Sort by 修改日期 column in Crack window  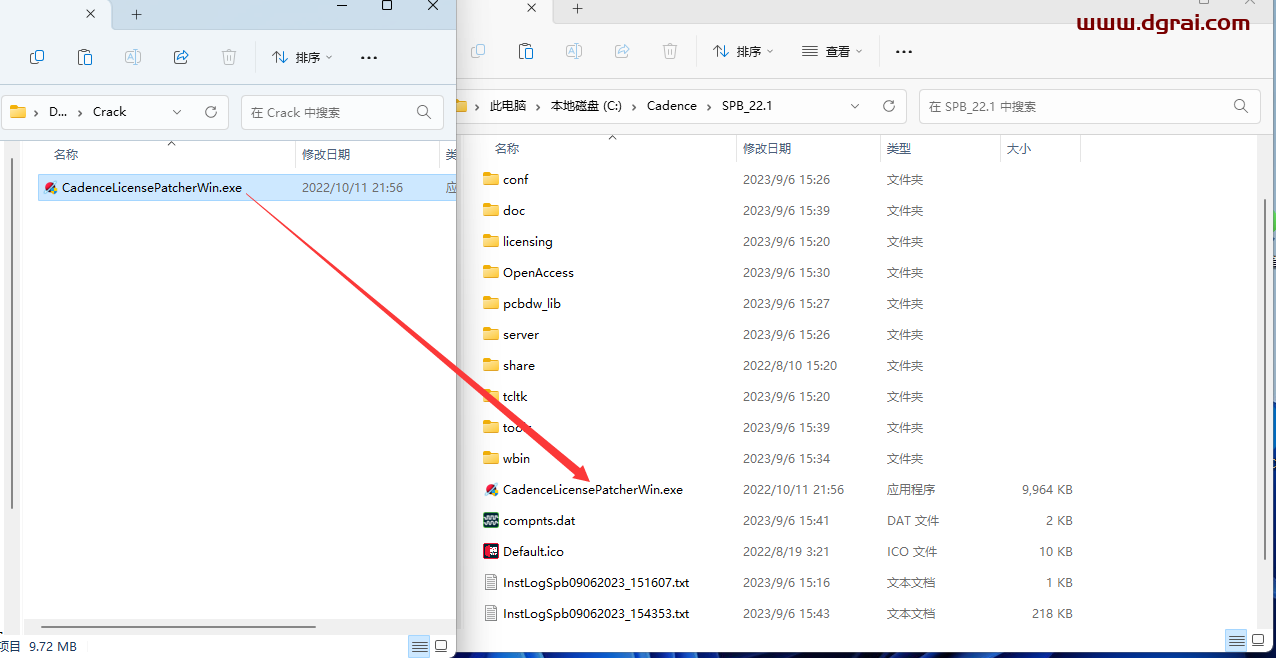326,155
